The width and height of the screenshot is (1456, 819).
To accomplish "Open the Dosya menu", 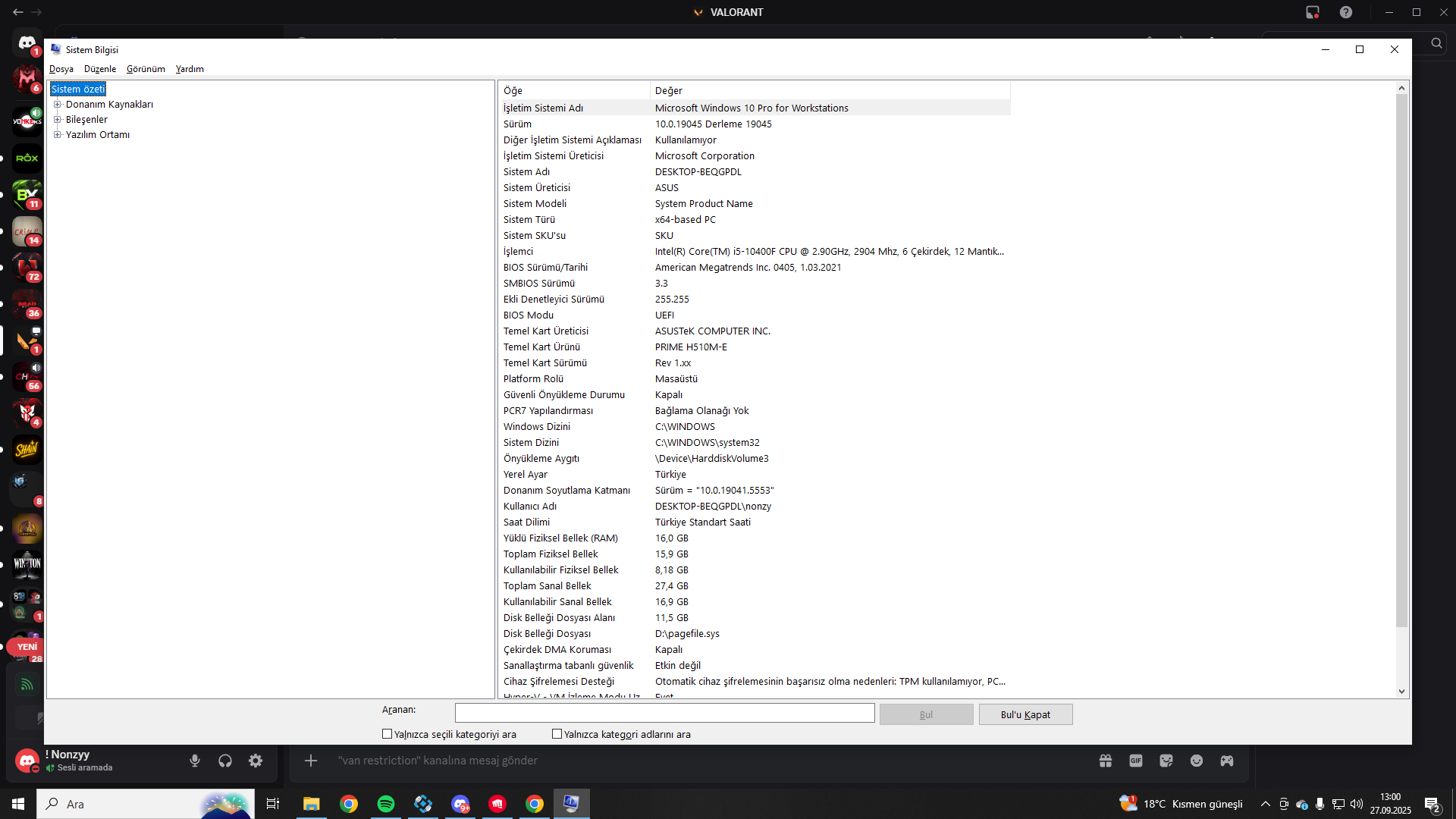I will [x=61, y=69].
